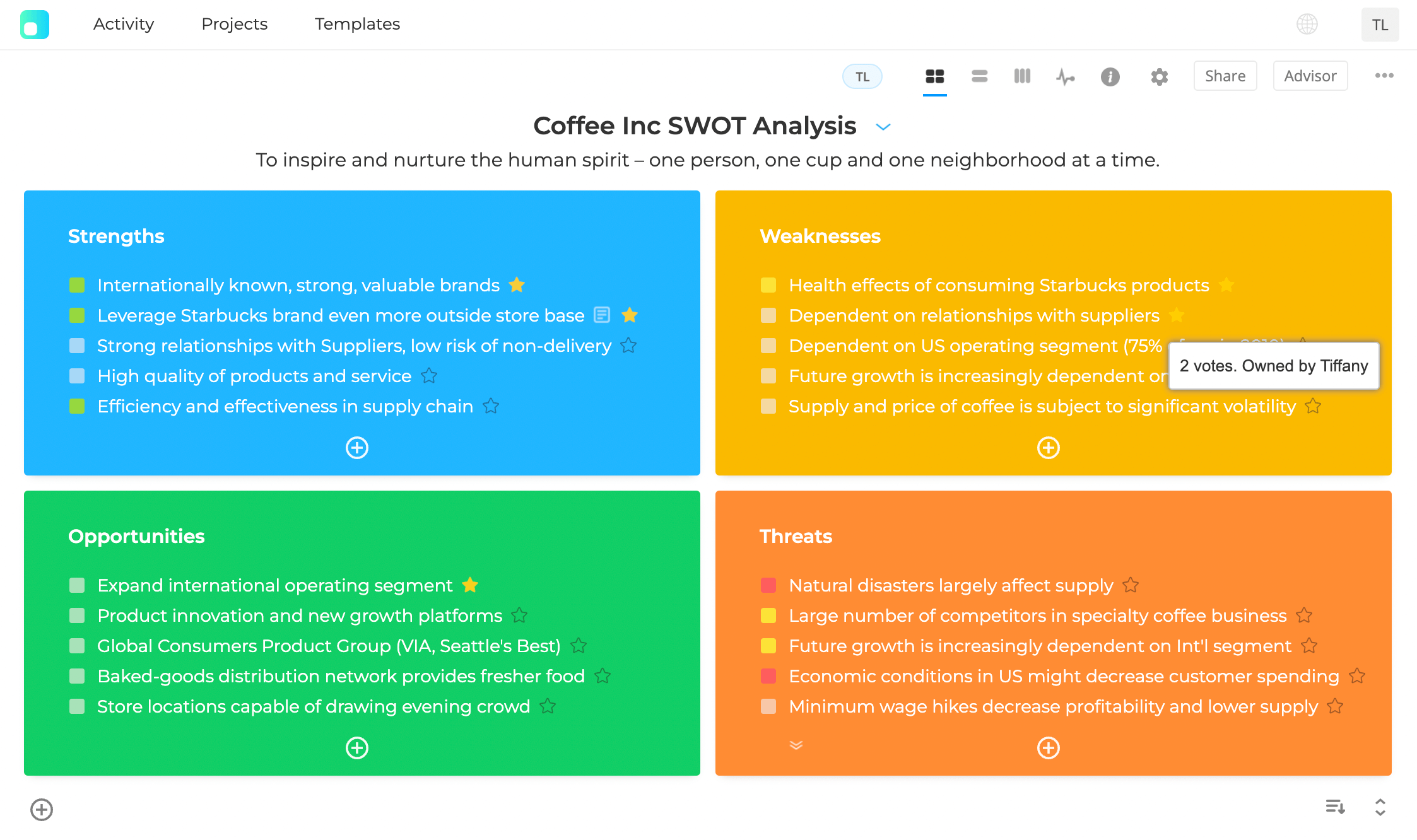Click the sort items icon at bottom
The width and height of the screenshot is (1417, 840).
[x=1335, y=807]
